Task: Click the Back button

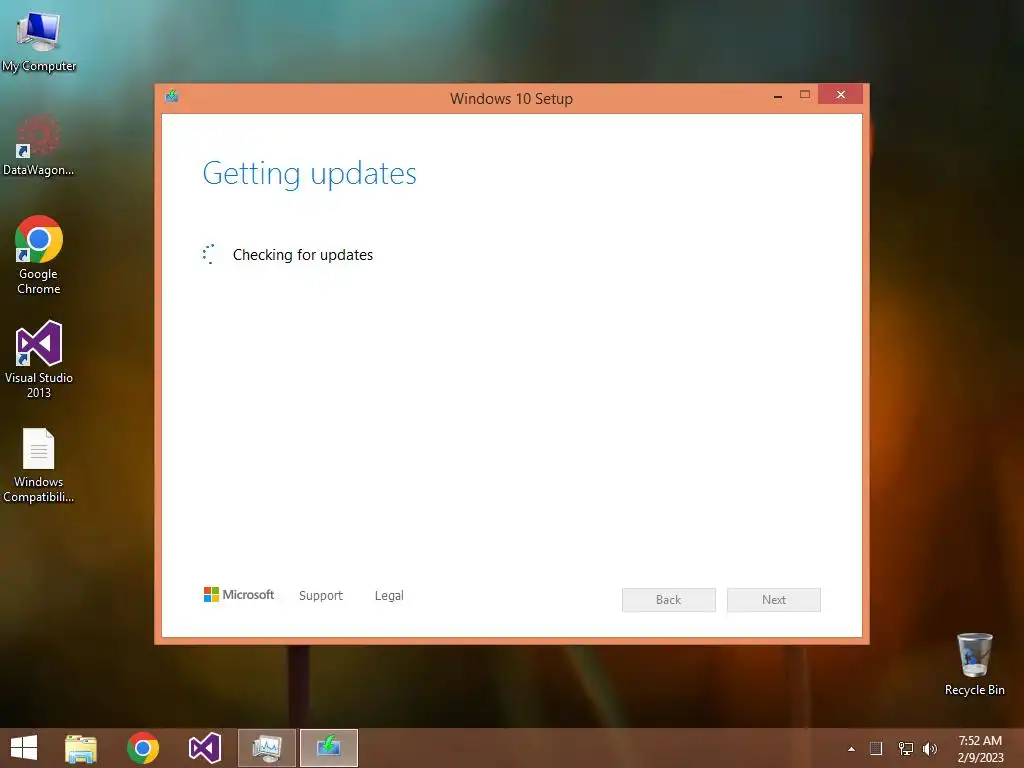Action: [x=669, y=600]
